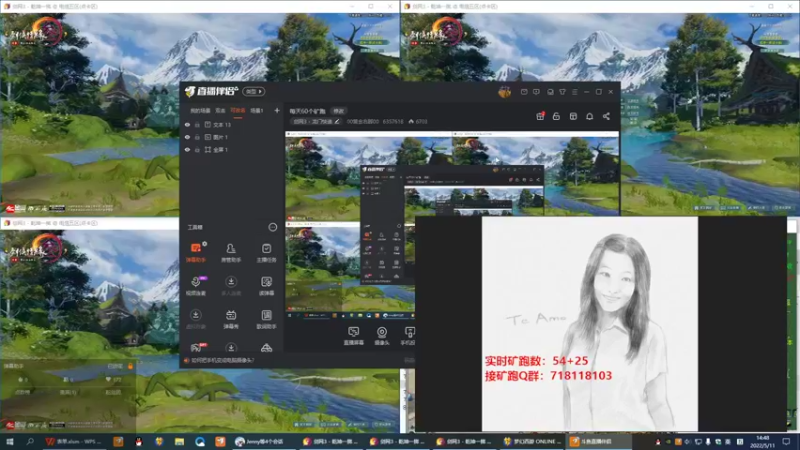The image size is (800, 450).
Task: Open the 主播任务 tool
Action: [x=266, y=252]
